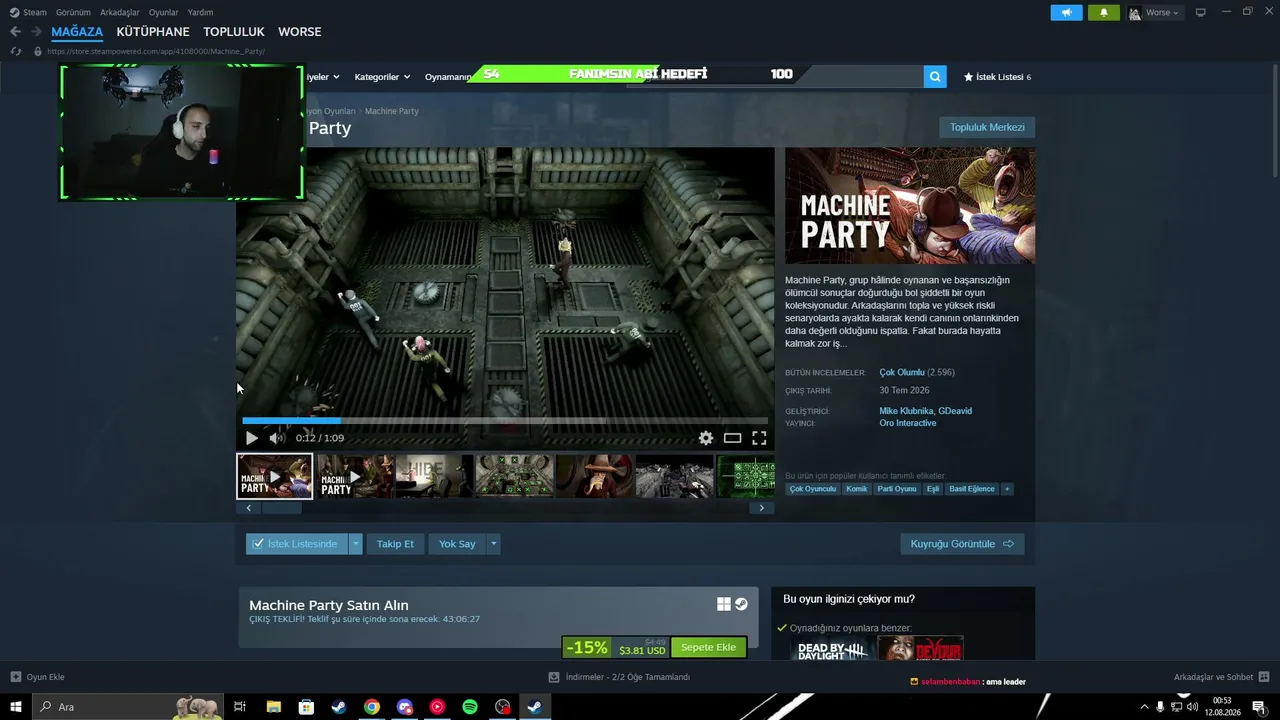Open Task View on the taskbar
Viewport: 1280px width, 720px height.
point(240,707)
